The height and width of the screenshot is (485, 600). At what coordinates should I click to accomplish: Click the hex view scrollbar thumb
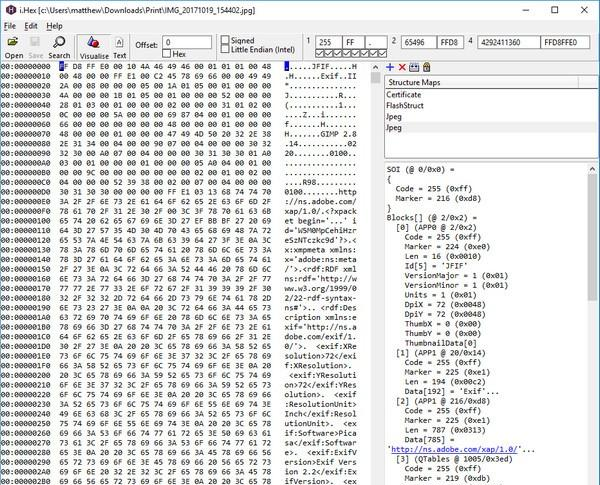pos(375,78)
